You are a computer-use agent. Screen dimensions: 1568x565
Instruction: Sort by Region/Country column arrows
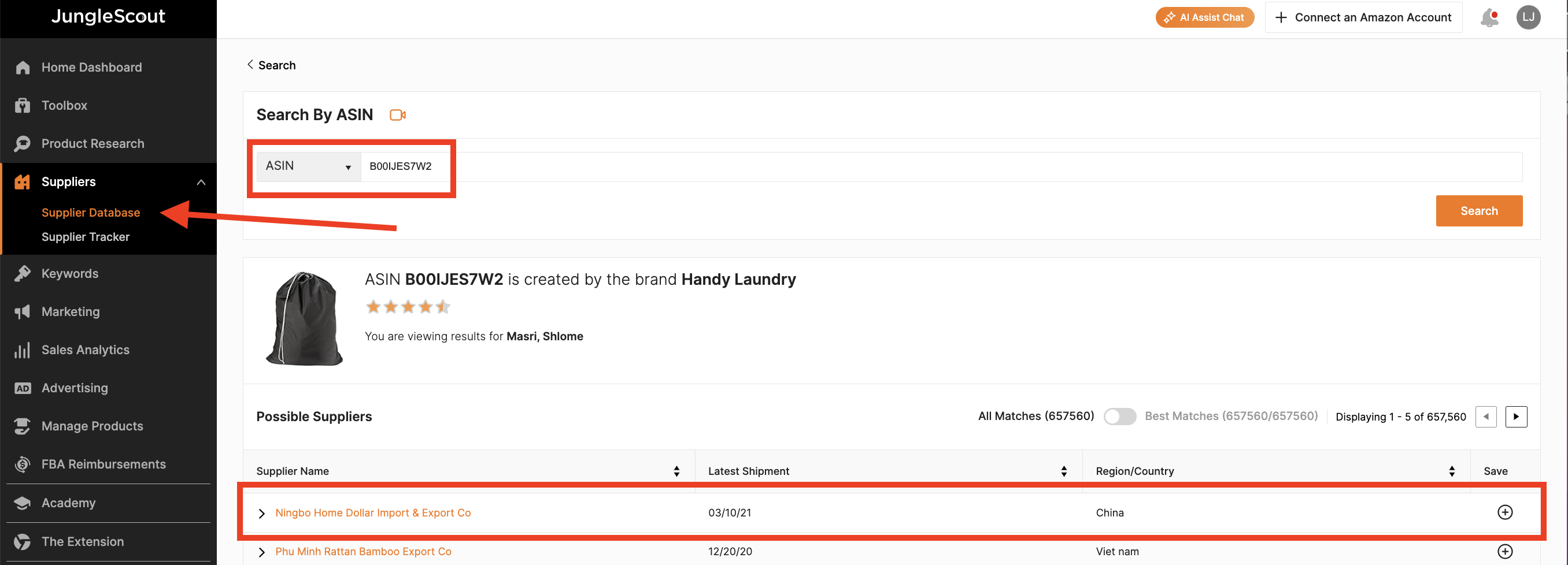click(1451, 471)
